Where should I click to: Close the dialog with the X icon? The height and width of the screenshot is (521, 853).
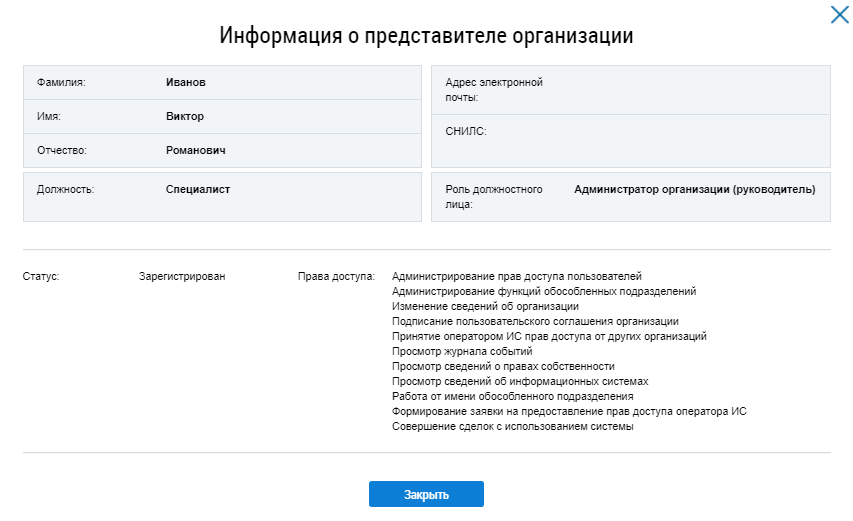click(838, 15)
